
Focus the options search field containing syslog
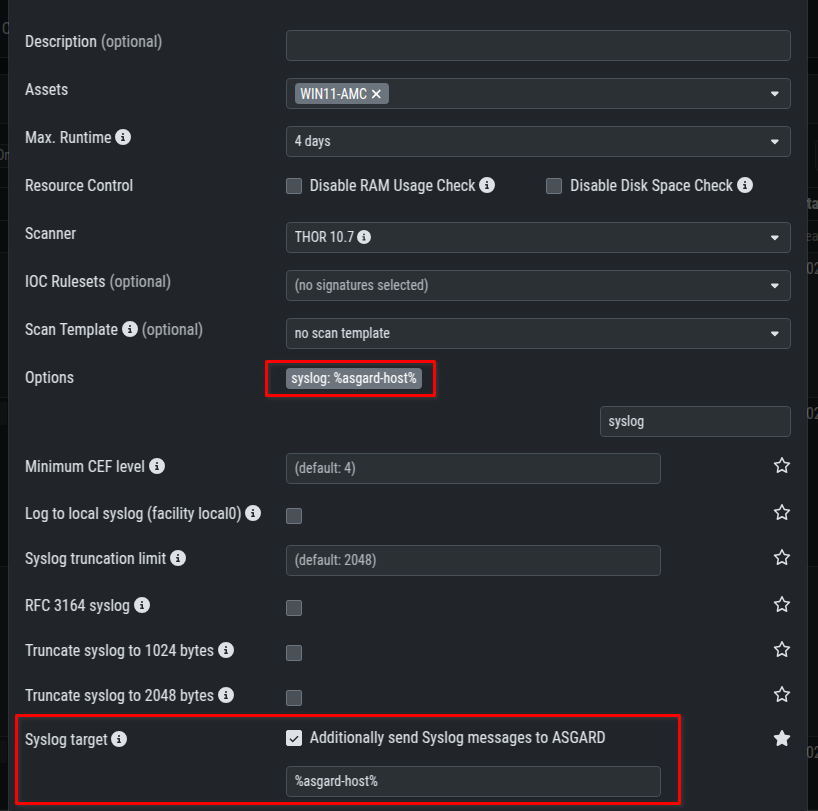tap(695, 421)
